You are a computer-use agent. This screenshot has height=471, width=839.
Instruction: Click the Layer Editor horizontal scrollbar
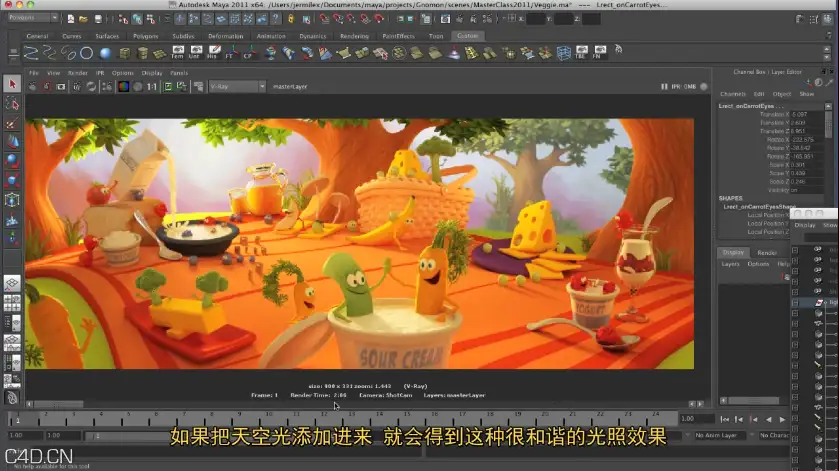point(754,400)
